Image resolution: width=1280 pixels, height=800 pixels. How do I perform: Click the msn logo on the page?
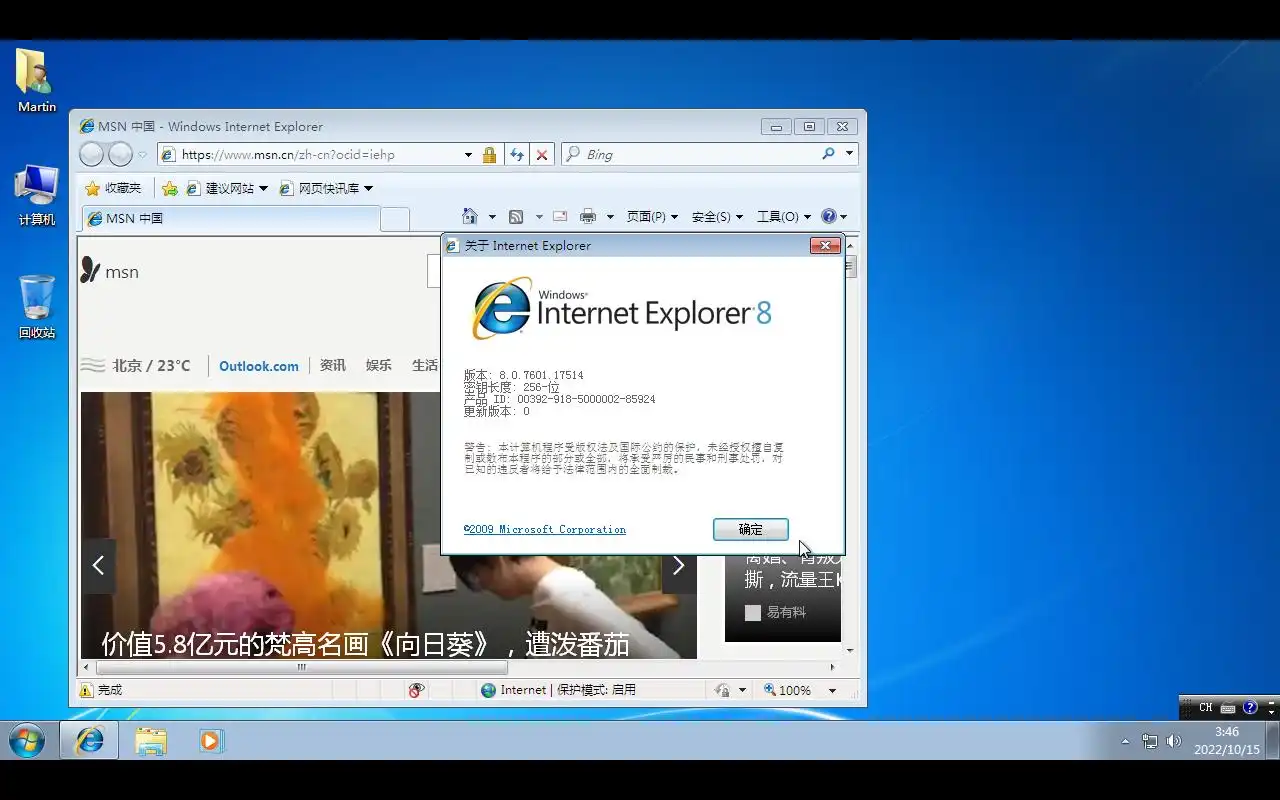[x=110, y=271]
